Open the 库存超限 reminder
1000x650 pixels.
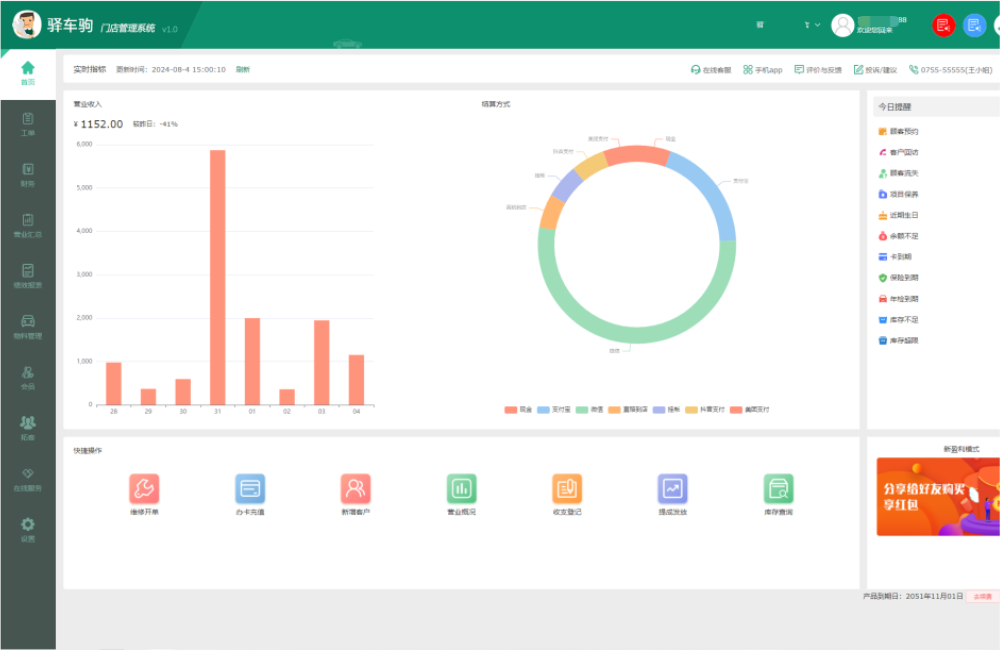point(898,341)
